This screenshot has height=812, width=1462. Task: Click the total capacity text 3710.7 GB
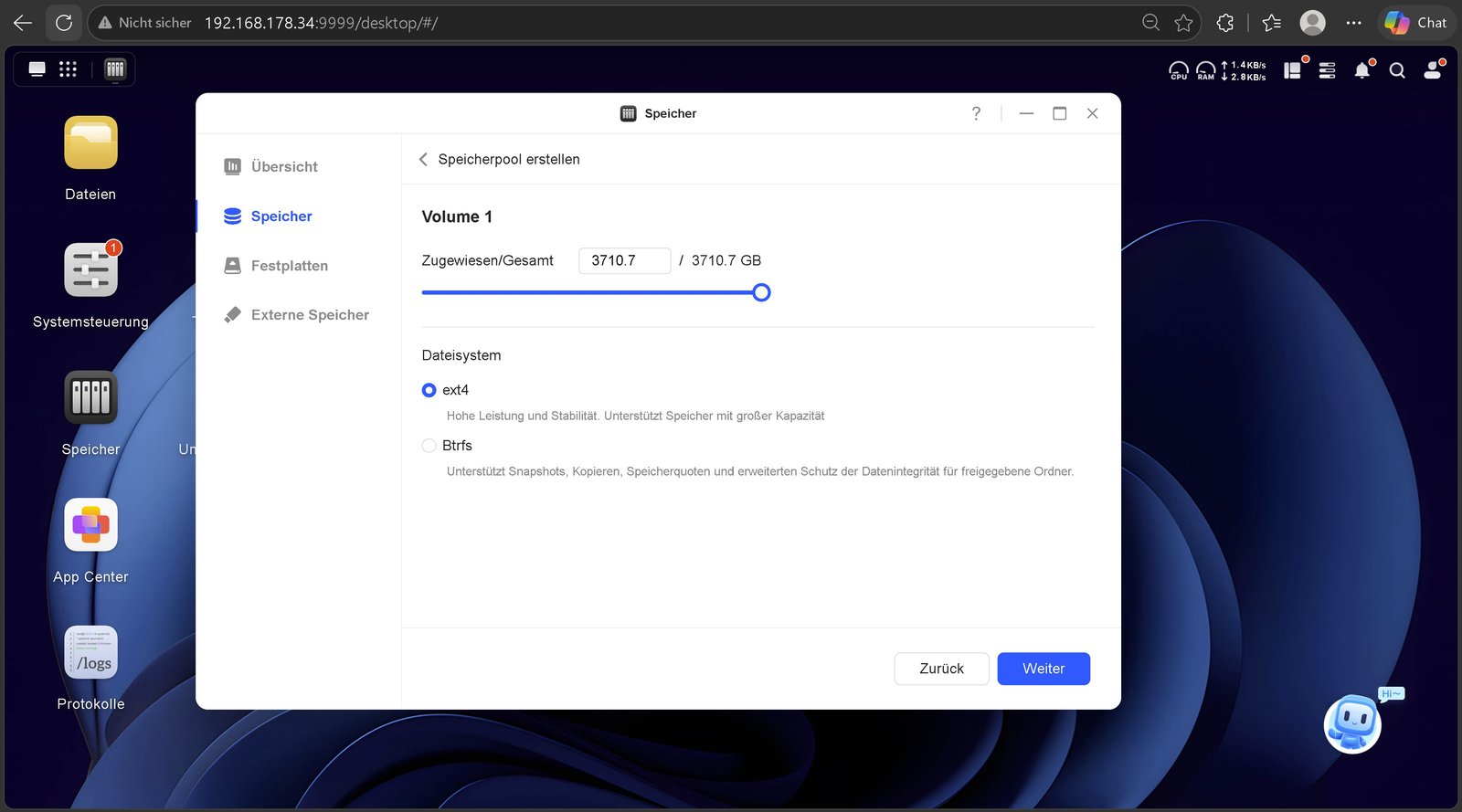click(x=726, y=261)
